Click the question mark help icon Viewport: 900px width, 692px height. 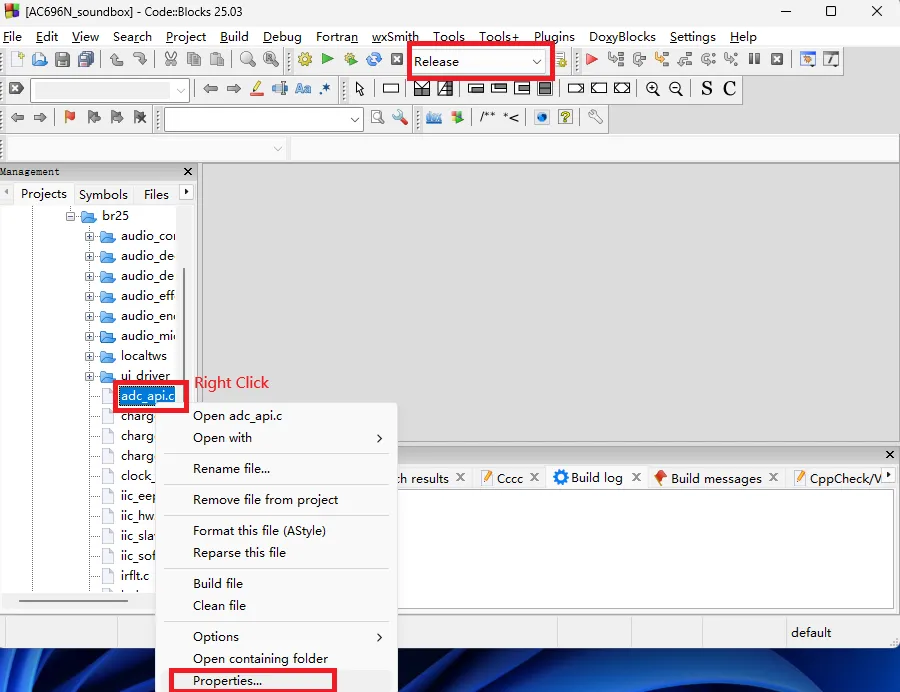(x=565, y=118)
